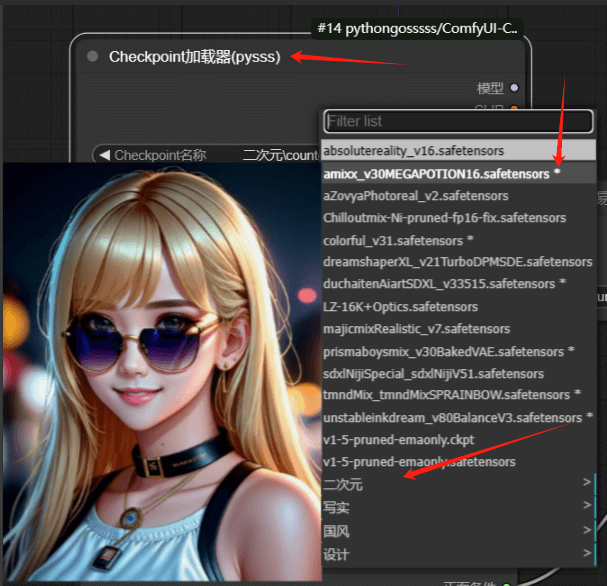607x586 pixels.
Task: Click the 模型 output socket
Action: [514, 88]
